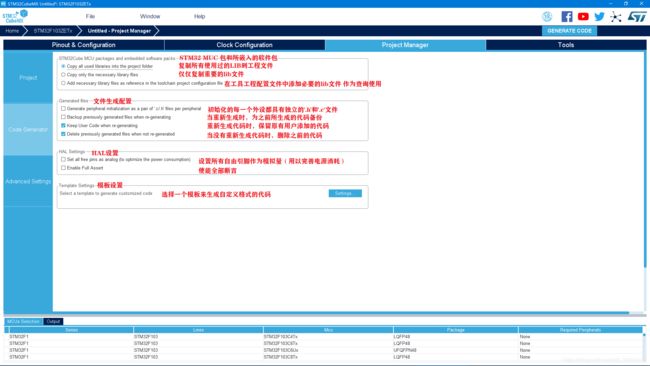Image resolution: width=650 pixels, height=366 pixels.
Task: Select the Project side section
Action: [x=28, y=78]
